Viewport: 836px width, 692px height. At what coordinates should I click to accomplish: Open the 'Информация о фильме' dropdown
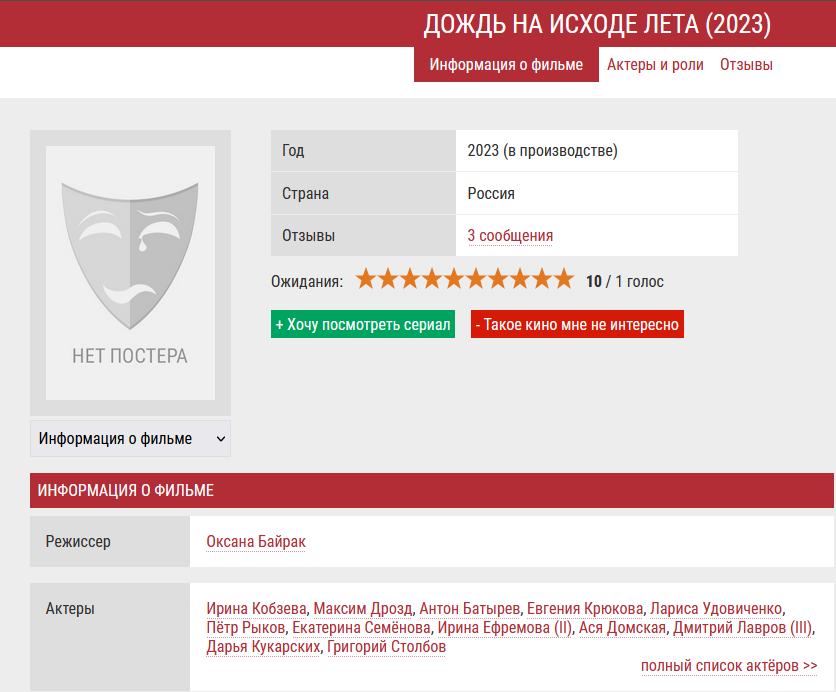point(130,439)
